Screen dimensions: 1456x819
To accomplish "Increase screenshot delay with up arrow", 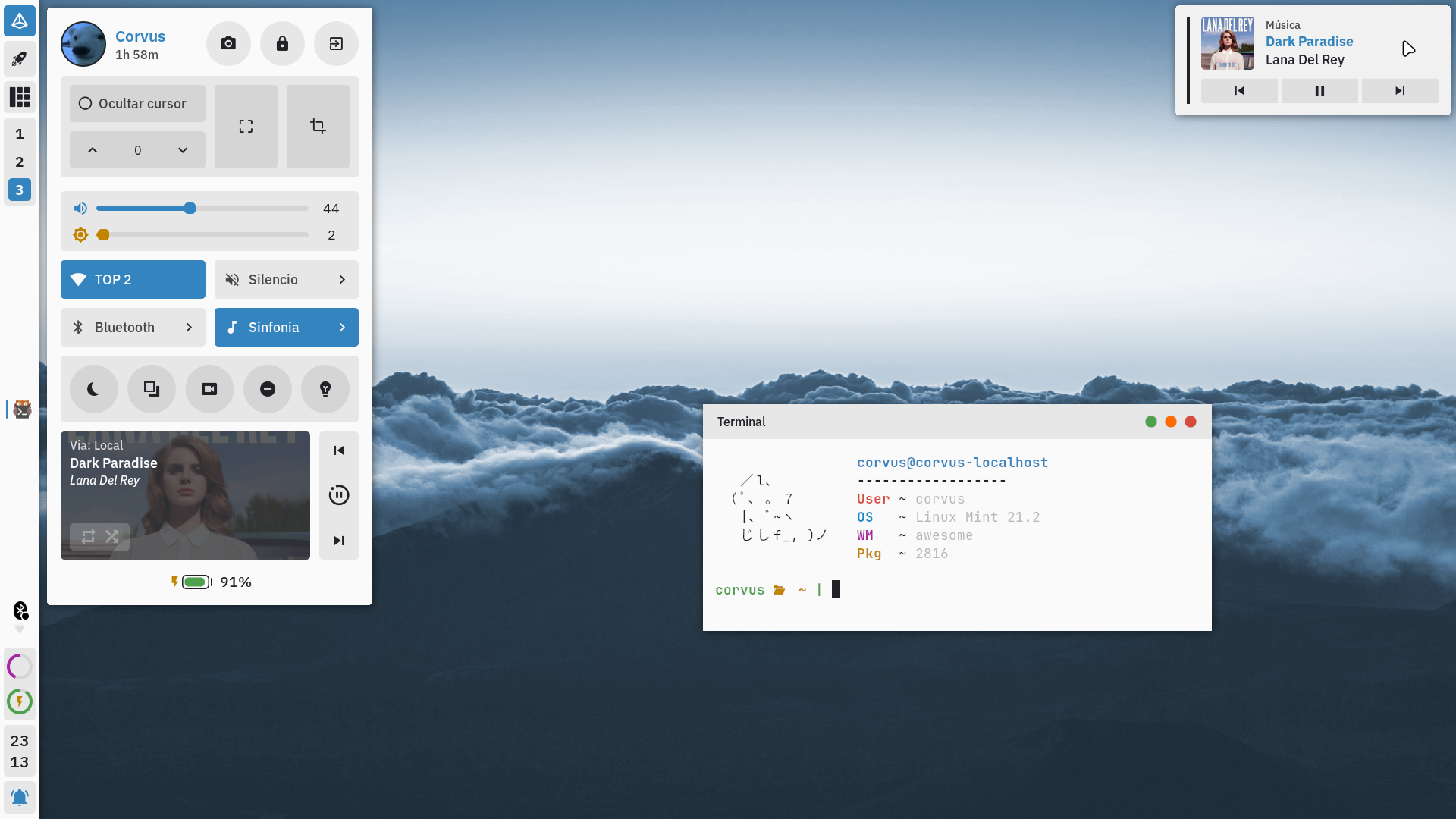I will coord(93,150).
